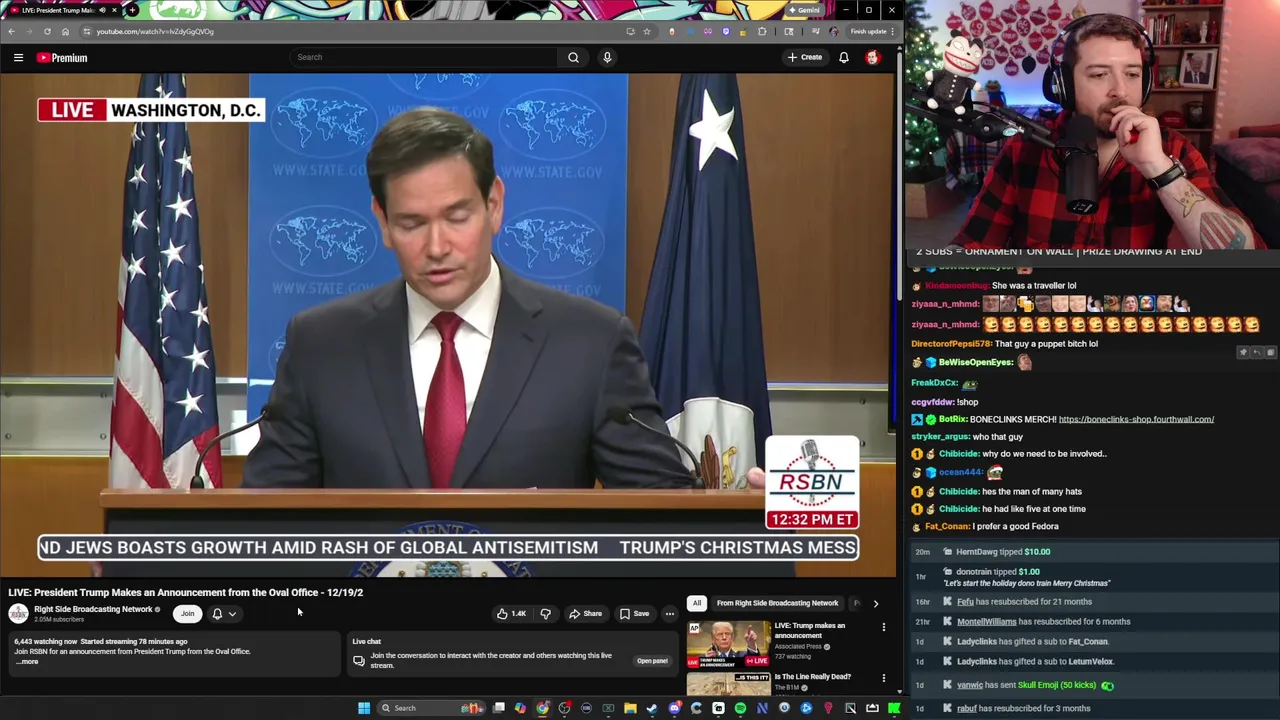The width and height of the screenshot is (1280, 720).
Task: Open the browser three-dot menu
Action: pos(892,31)
